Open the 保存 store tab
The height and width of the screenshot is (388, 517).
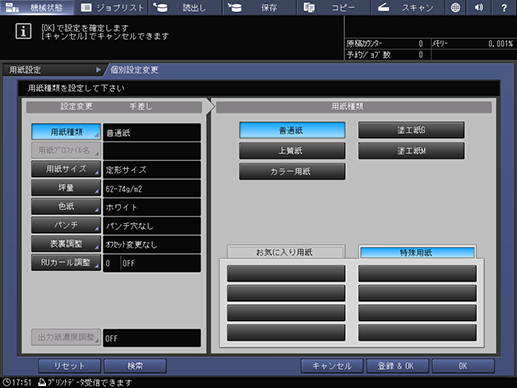(259, 7)
